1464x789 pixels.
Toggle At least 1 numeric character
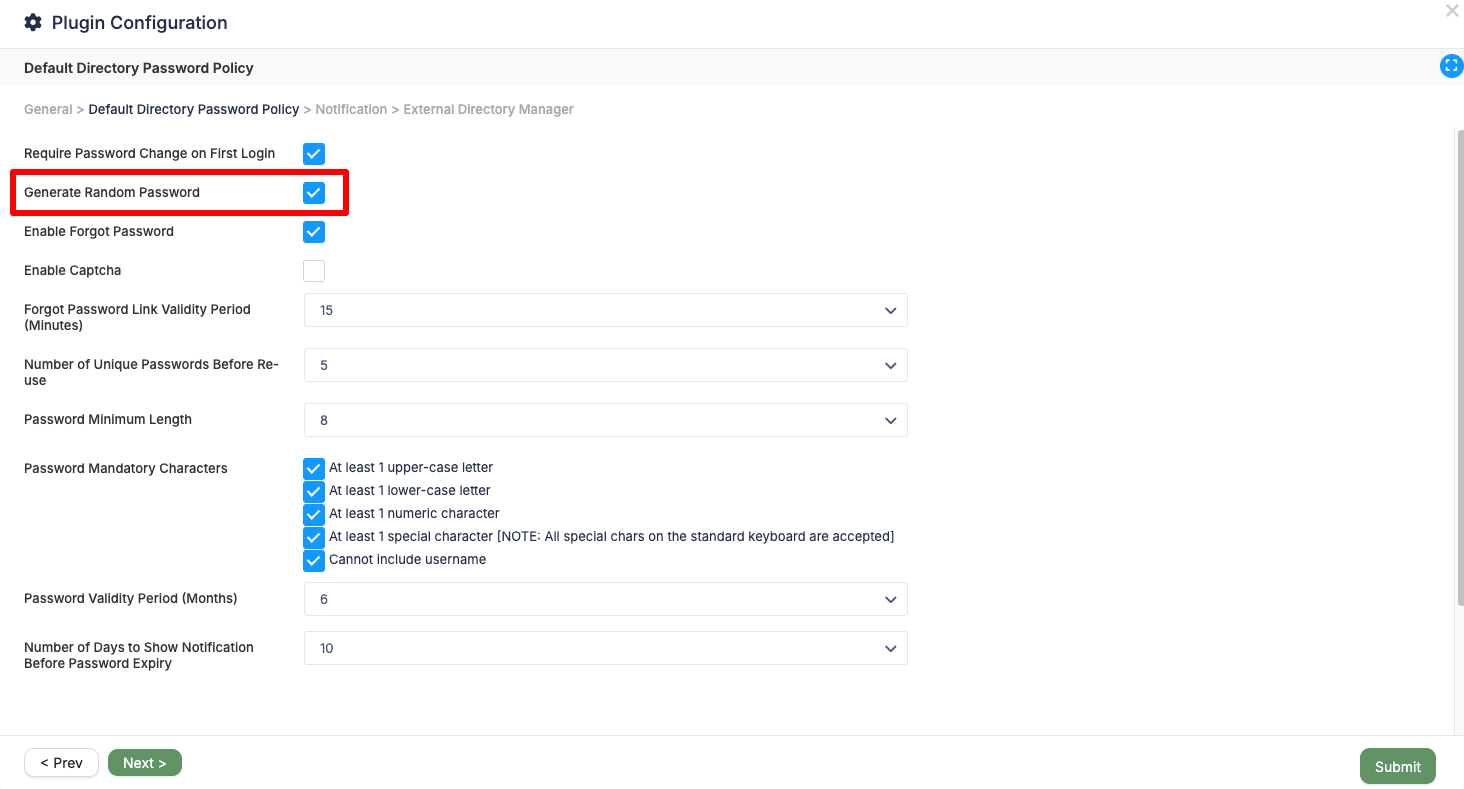tap(314, 514)
